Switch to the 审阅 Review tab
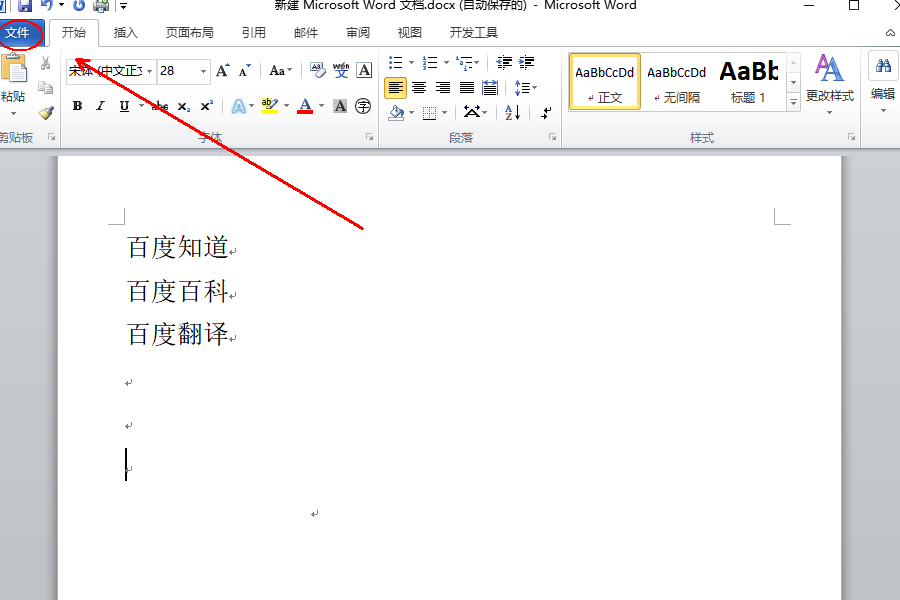This screenshot has width=900, height=600. point(358,33)
